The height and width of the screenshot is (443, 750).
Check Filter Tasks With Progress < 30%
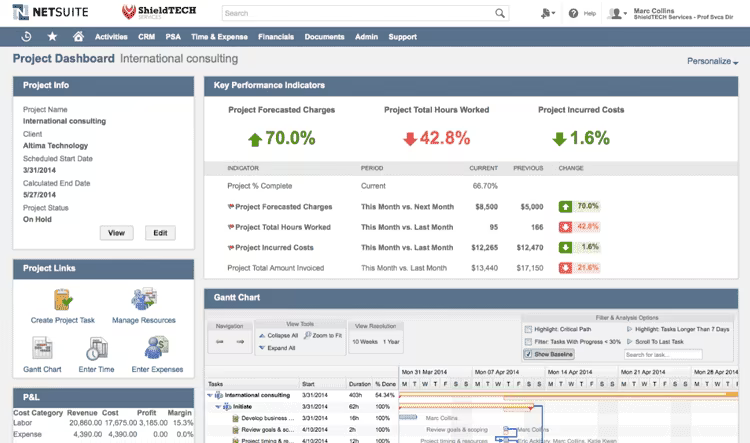point(528,342)
